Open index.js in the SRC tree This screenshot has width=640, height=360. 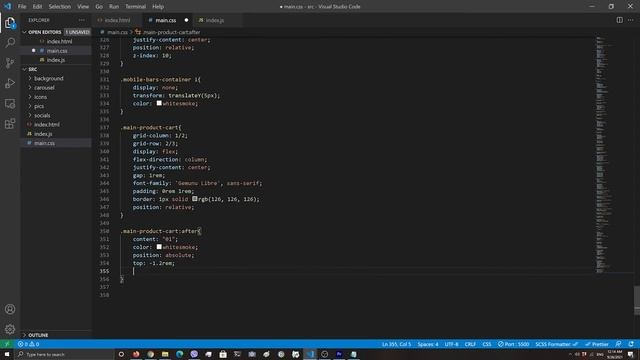(x=43, y=134)
